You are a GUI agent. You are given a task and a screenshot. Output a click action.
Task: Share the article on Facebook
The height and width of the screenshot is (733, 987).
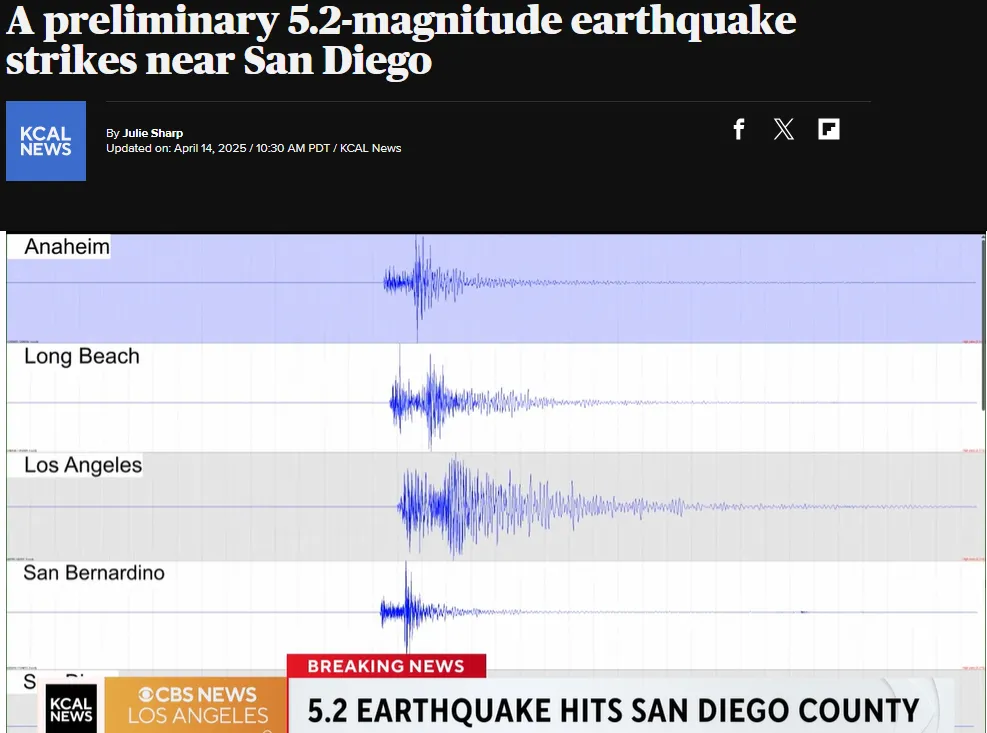click(739, 129)
